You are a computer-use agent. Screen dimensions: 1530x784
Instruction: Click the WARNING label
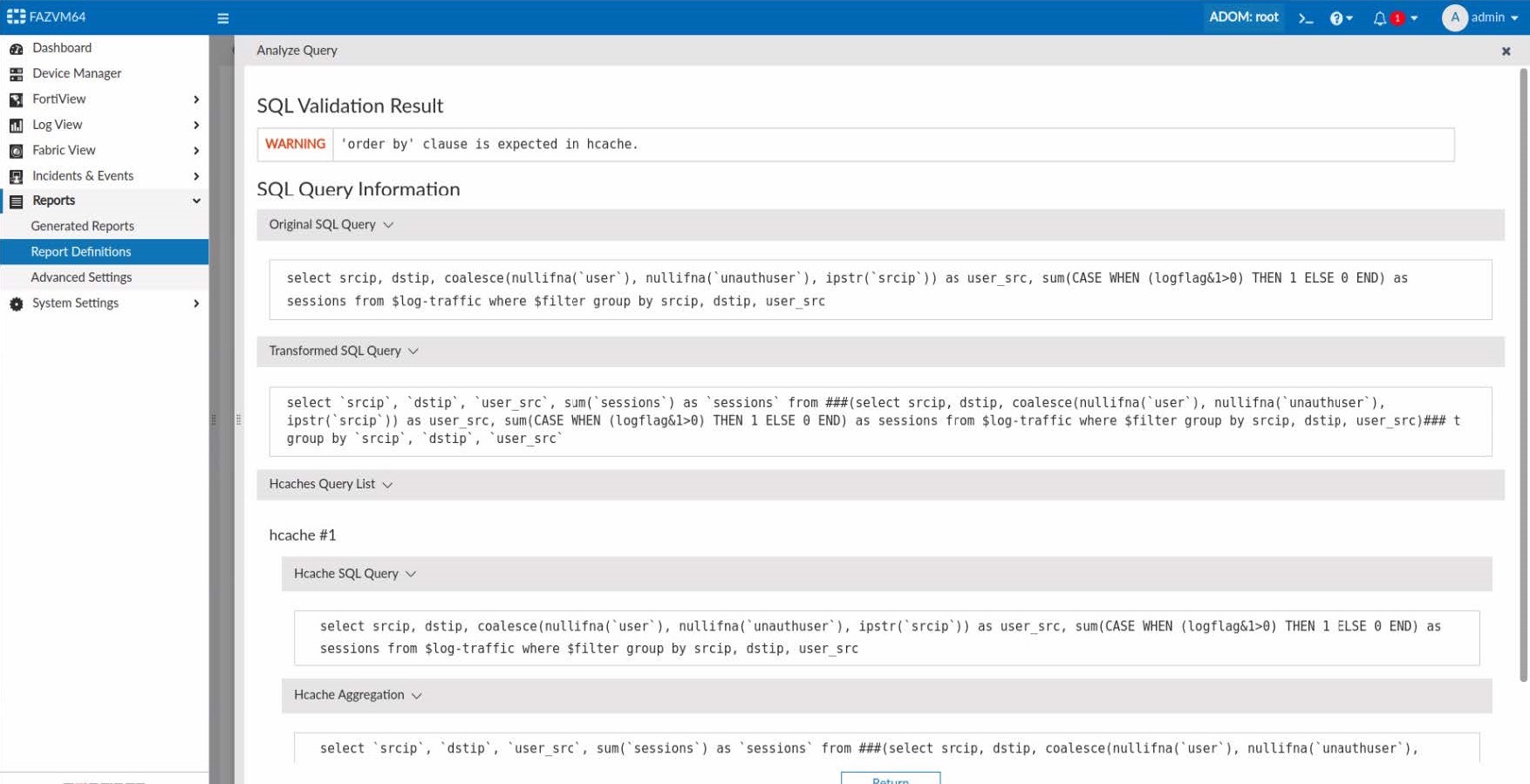(x=295, y=144)
